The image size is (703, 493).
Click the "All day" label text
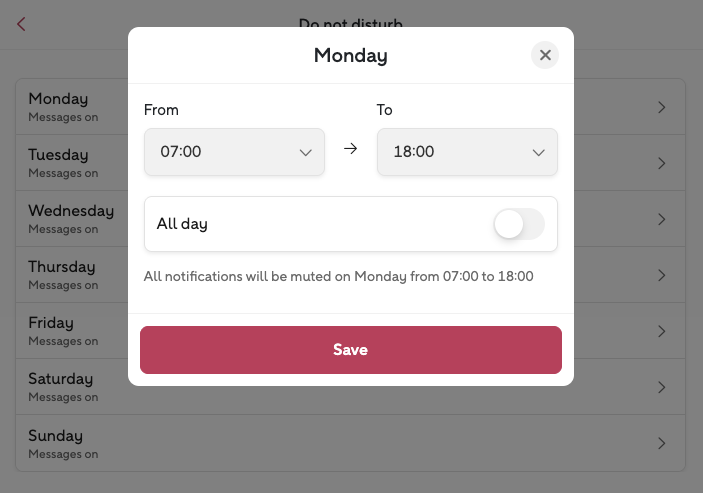point(182,224)
